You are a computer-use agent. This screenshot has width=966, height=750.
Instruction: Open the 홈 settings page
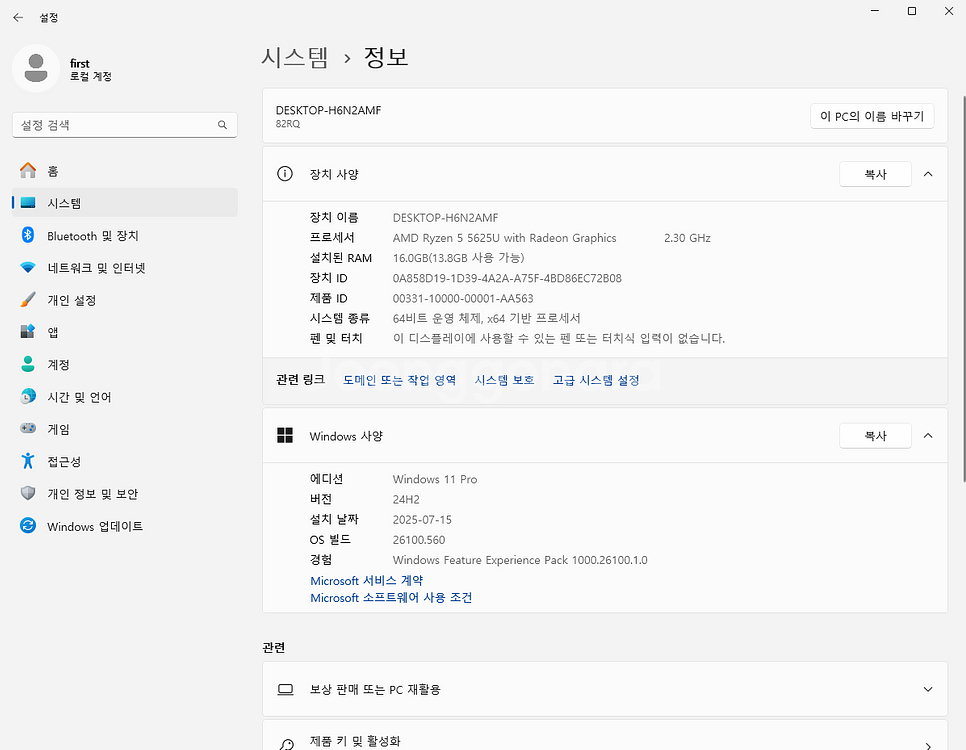click(x=124, y=171)
